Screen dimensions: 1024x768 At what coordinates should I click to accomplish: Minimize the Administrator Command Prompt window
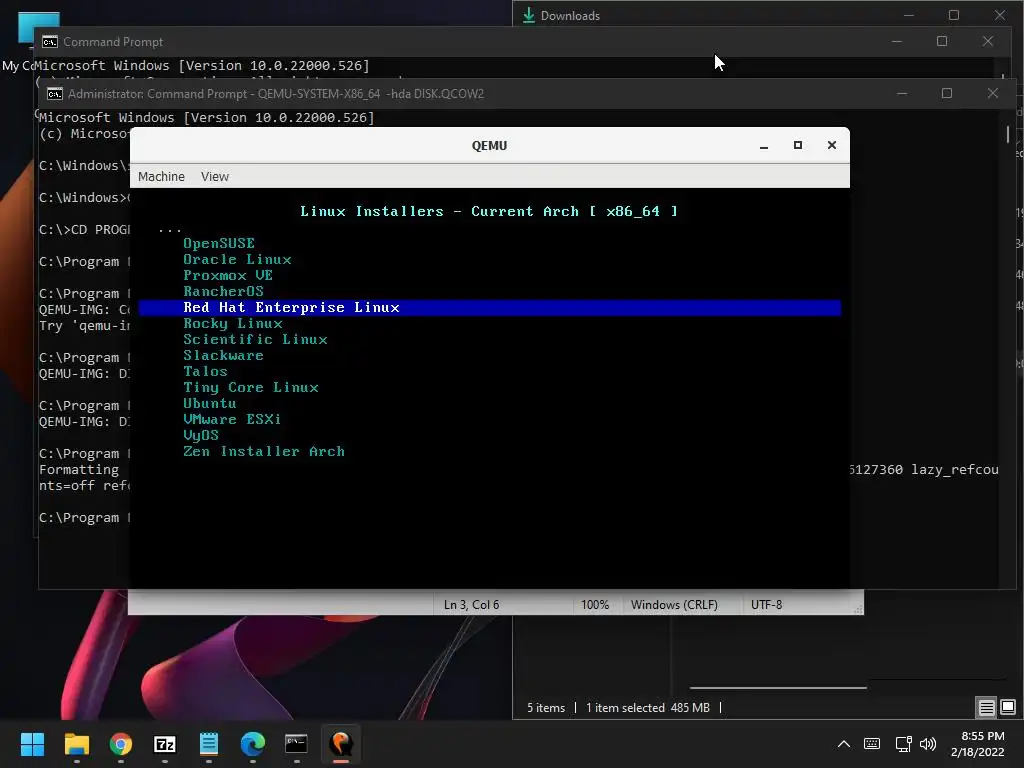point(902,93)
